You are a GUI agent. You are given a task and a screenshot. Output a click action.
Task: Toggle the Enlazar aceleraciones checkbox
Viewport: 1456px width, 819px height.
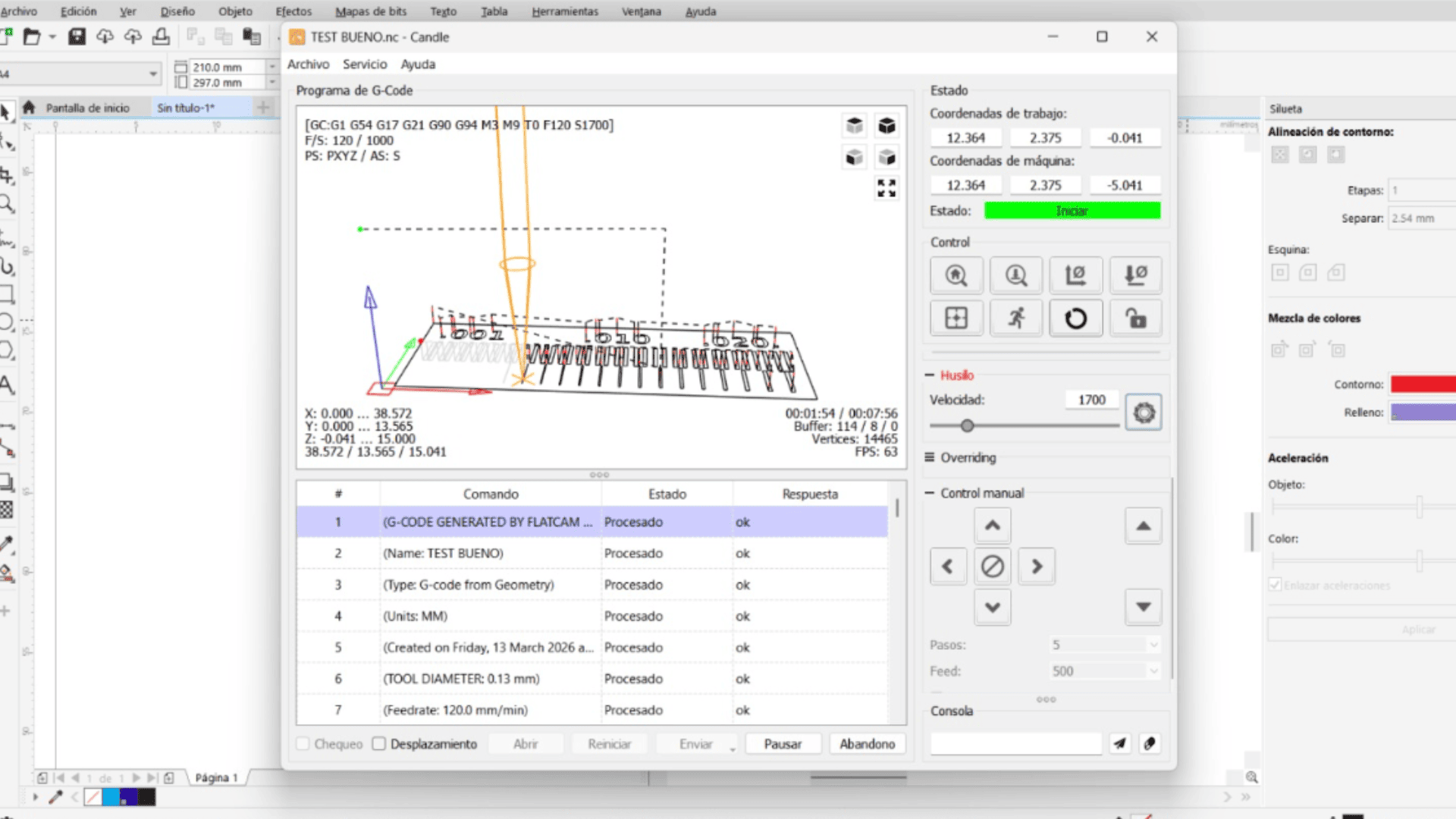coord(1275,585)
